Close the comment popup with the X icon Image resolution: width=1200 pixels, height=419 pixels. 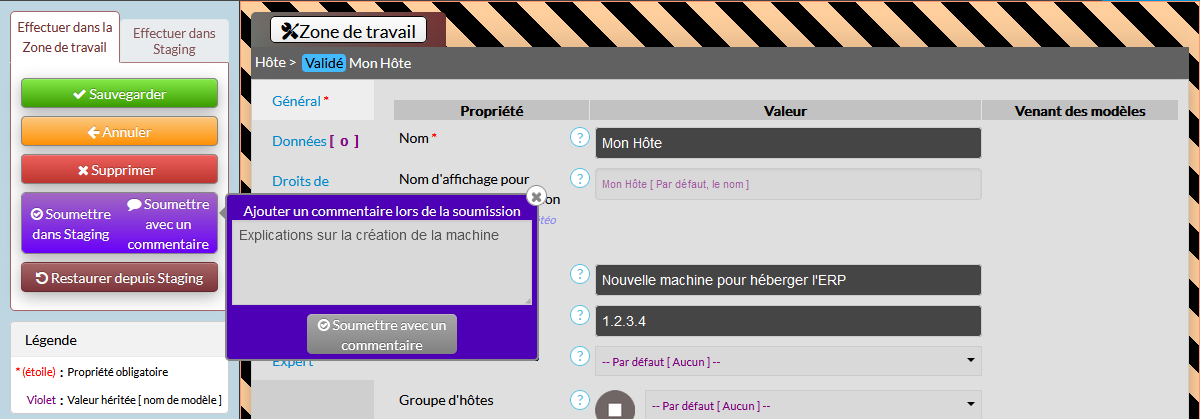tap(536, 196)
